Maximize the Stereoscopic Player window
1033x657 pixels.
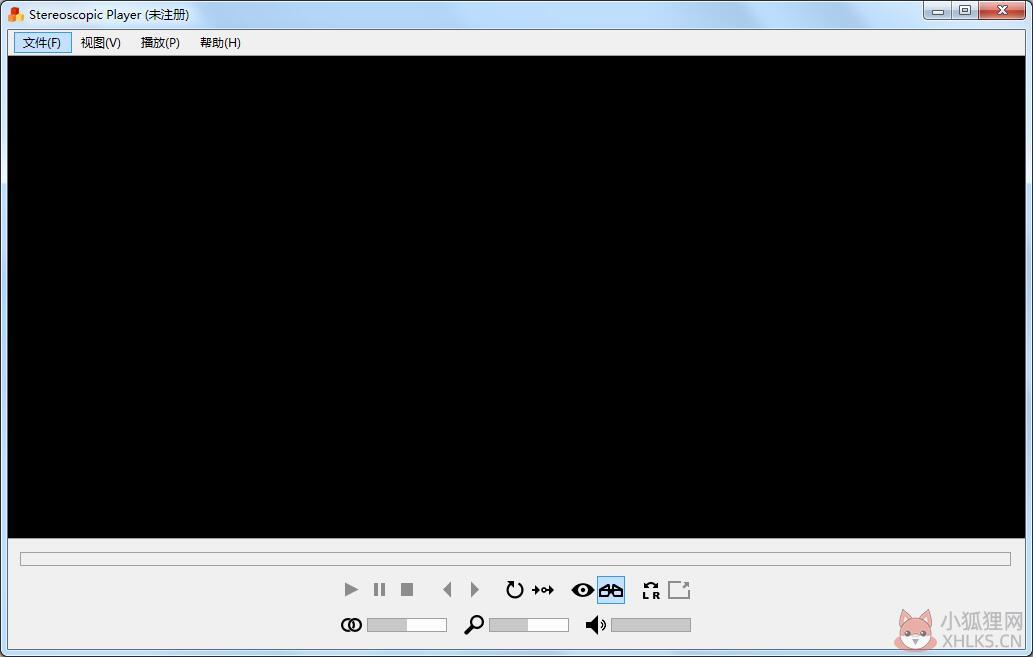(964, 11)
